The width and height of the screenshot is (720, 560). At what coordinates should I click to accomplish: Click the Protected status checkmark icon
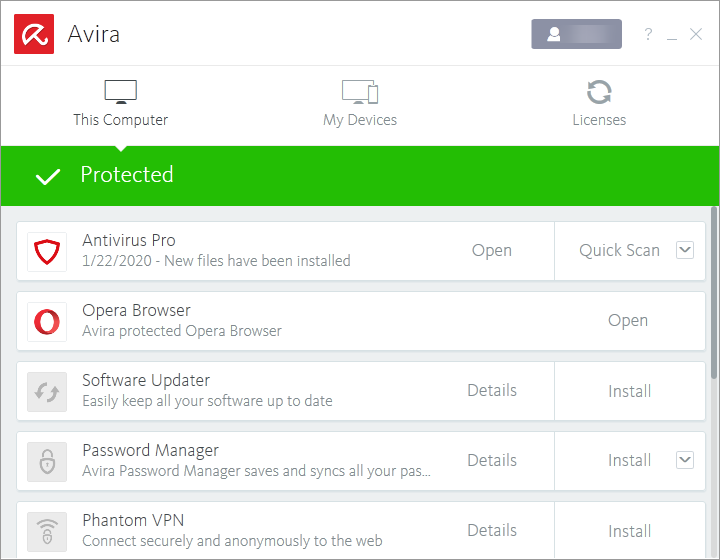pos(48,176)
